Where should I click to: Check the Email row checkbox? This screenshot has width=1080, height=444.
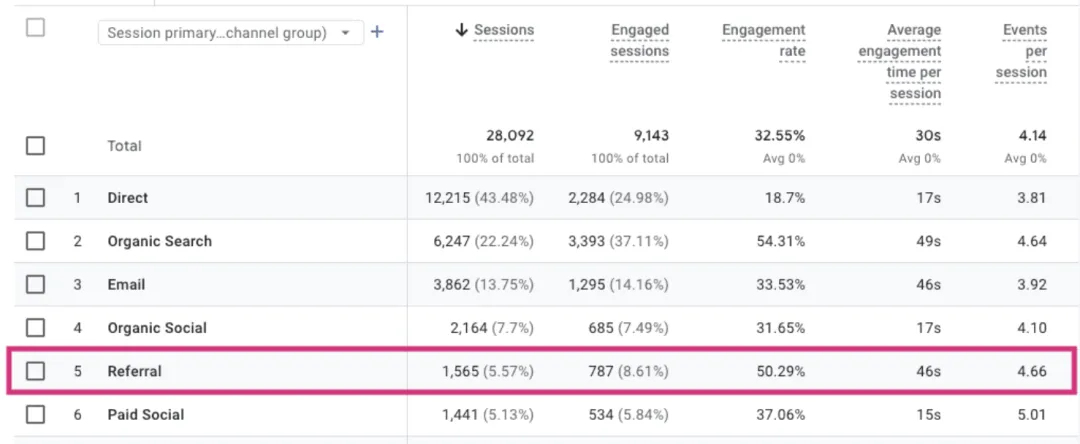pos(35,285)
